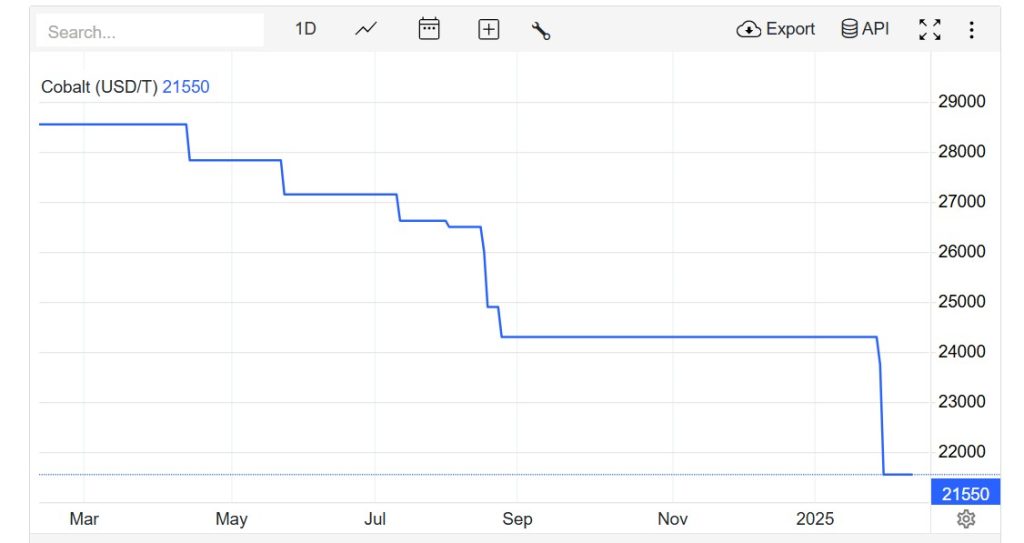The height and width of the screenshot is (543, 1024).
Task: Click the API text label
Action: 875,29
